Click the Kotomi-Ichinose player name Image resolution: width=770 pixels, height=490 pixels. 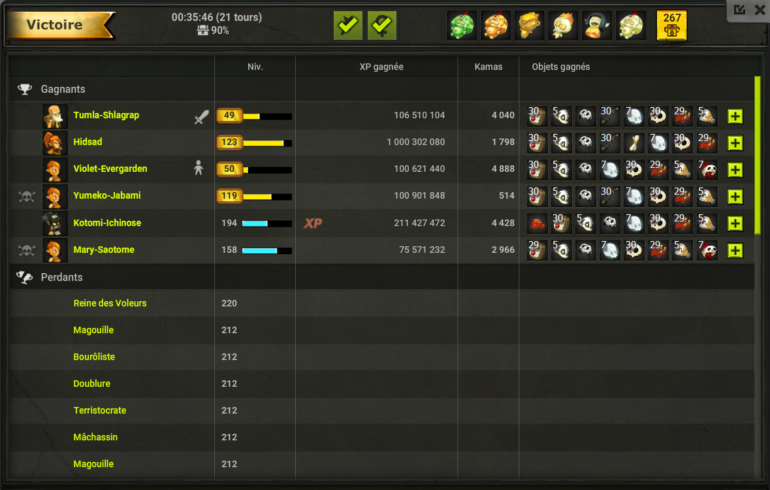107,223
